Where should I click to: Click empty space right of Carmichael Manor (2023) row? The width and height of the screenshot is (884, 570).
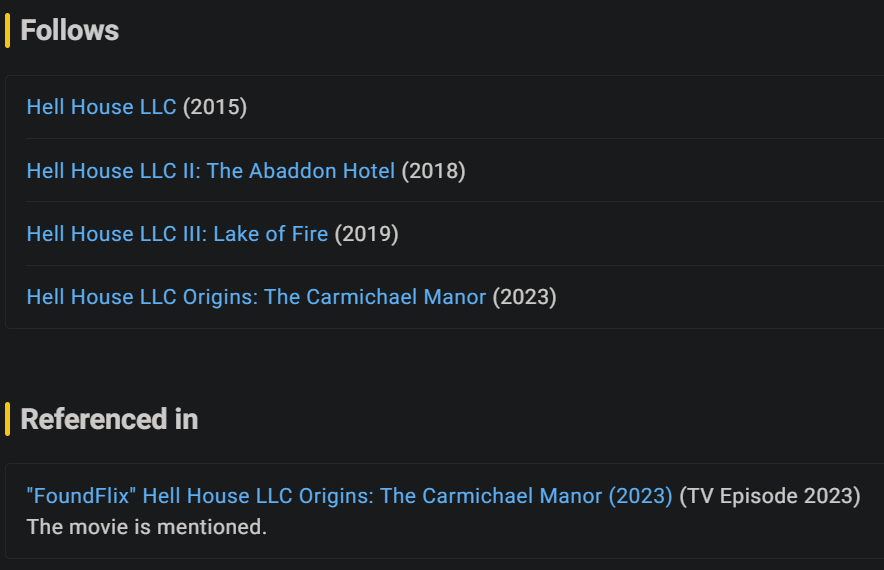pyautogui.click(x=720, y=297)
